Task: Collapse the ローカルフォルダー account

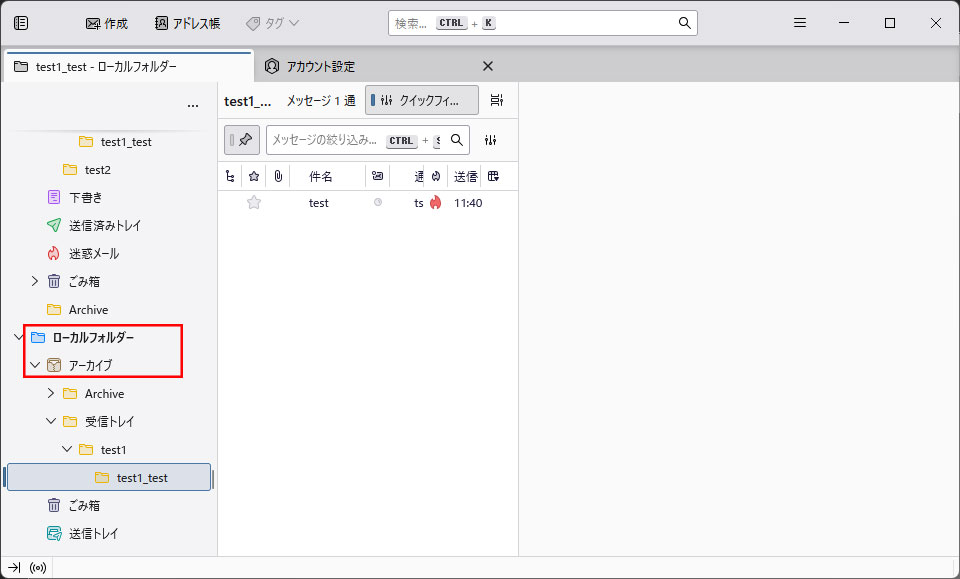Action: (19, 337)
